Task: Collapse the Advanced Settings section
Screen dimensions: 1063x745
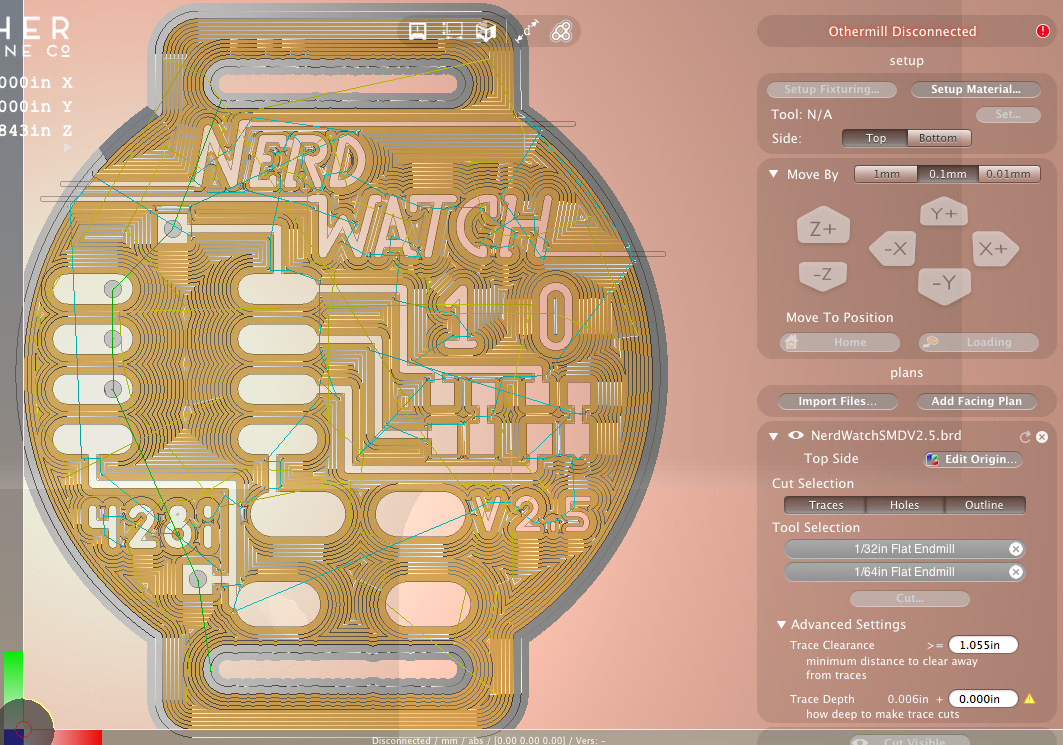Action: tap(781, 624)
